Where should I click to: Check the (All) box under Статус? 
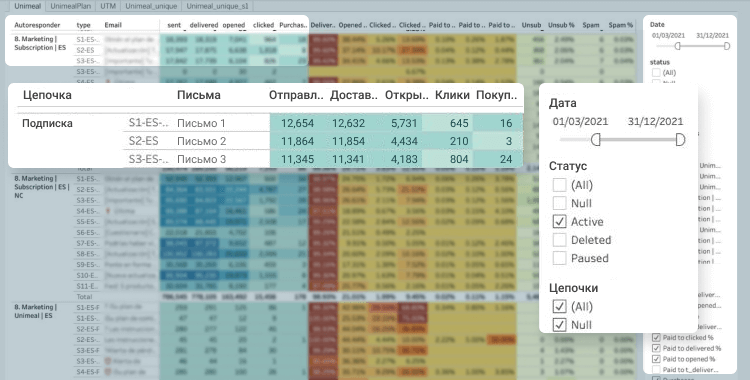coord(559,185)
